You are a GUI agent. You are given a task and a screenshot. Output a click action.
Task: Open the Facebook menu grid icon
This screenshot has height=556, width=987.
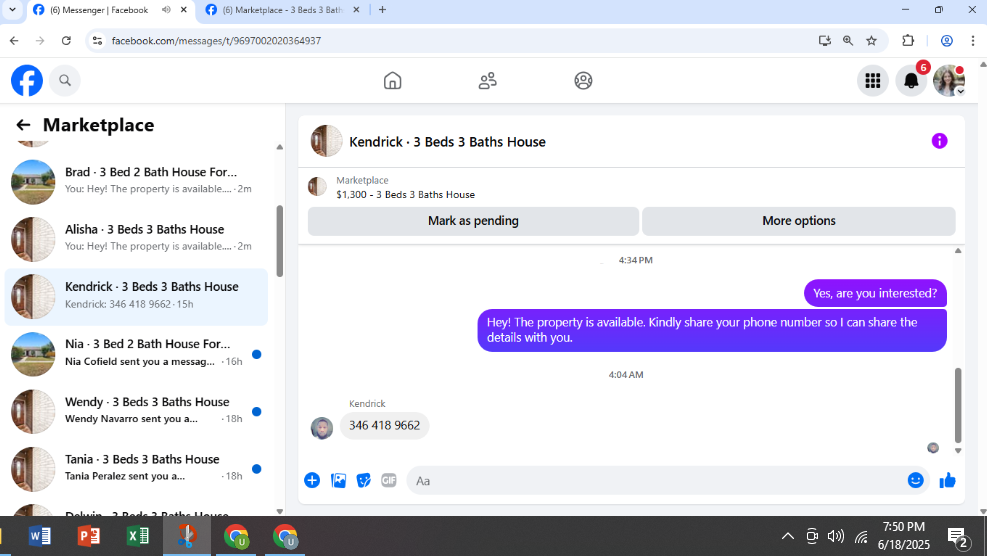click(x=872, y=81)
